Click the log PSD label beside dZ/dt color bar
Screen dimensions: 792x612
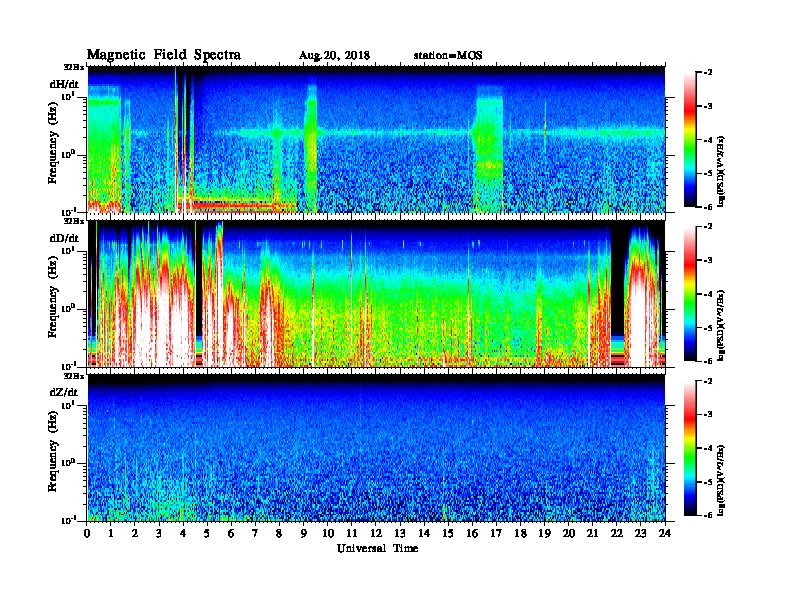point(721,480)
